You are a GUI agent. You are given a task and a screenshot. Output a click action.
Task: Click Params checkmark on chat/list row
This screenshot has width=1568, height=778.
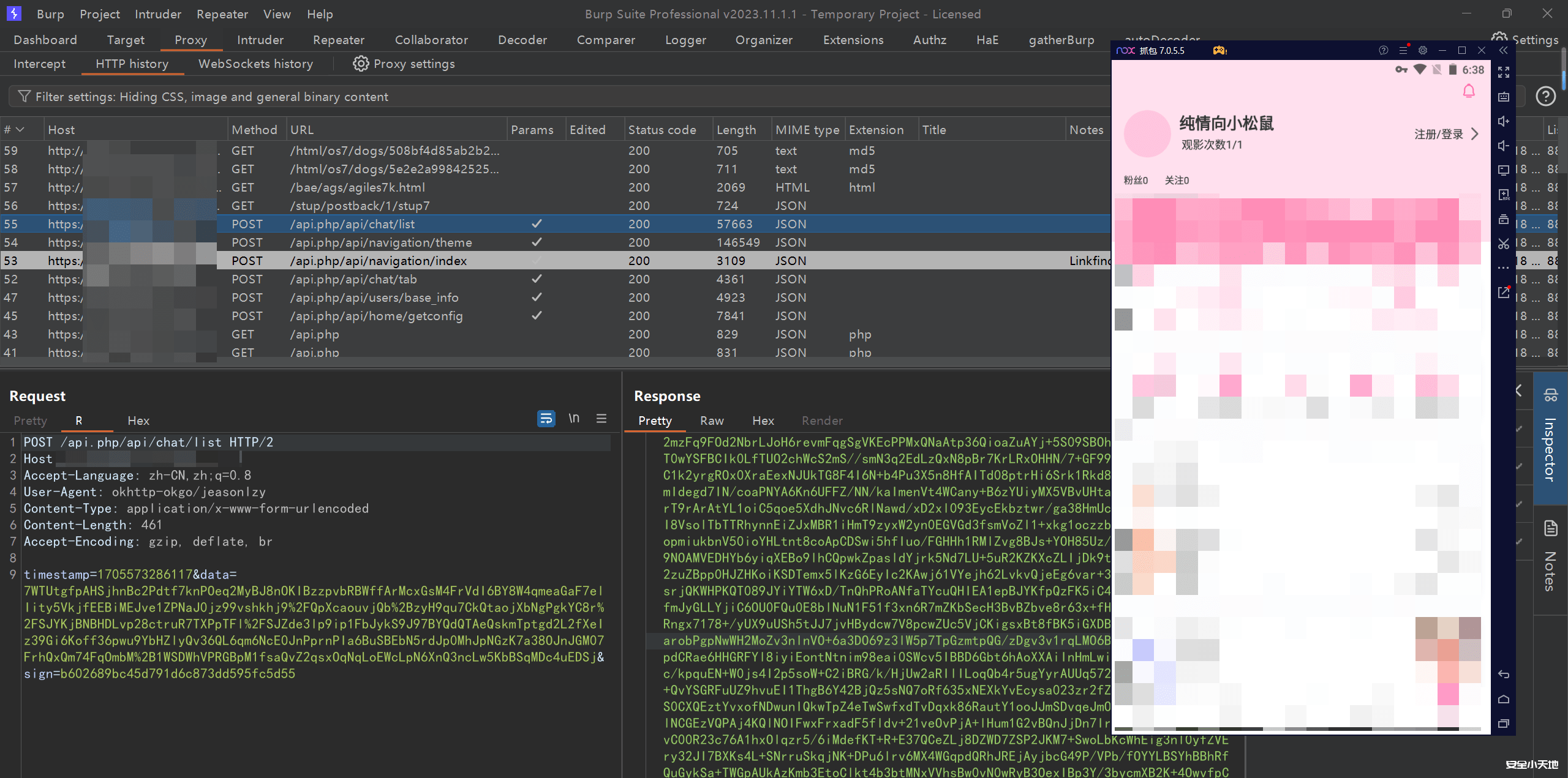pyautogui.click(x=537, y=224)
